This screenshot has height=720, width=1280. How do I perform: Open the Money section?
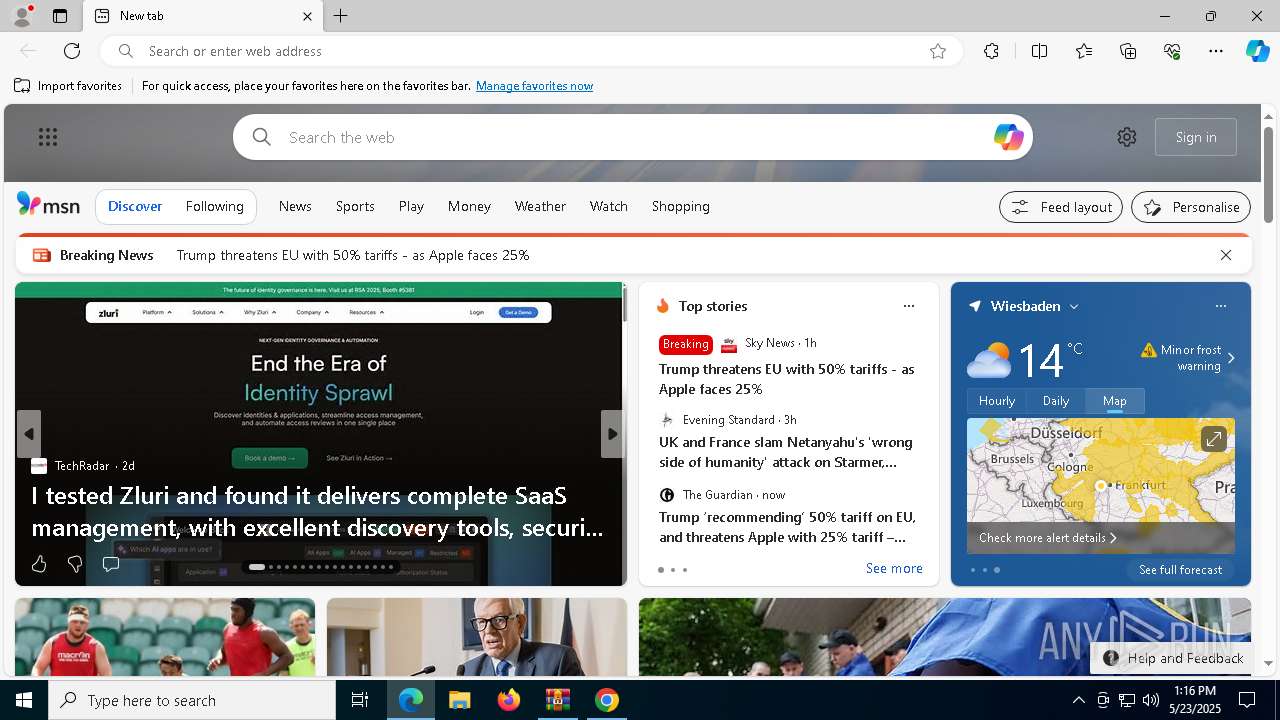(469, 206)
